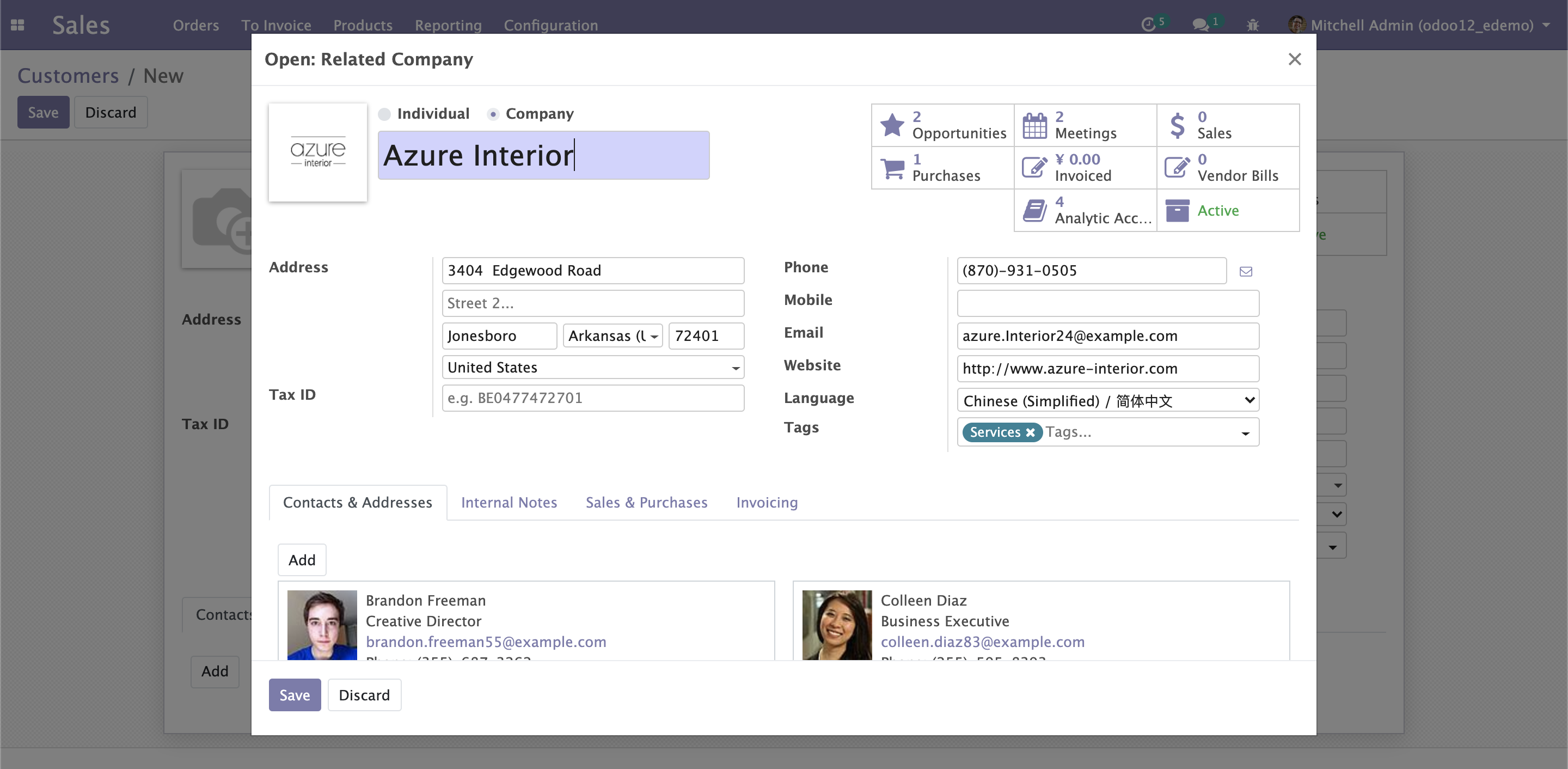This screenshot has width=1568, height=769.
Task: Switch to the Invoicing tab
Action: 767,502
